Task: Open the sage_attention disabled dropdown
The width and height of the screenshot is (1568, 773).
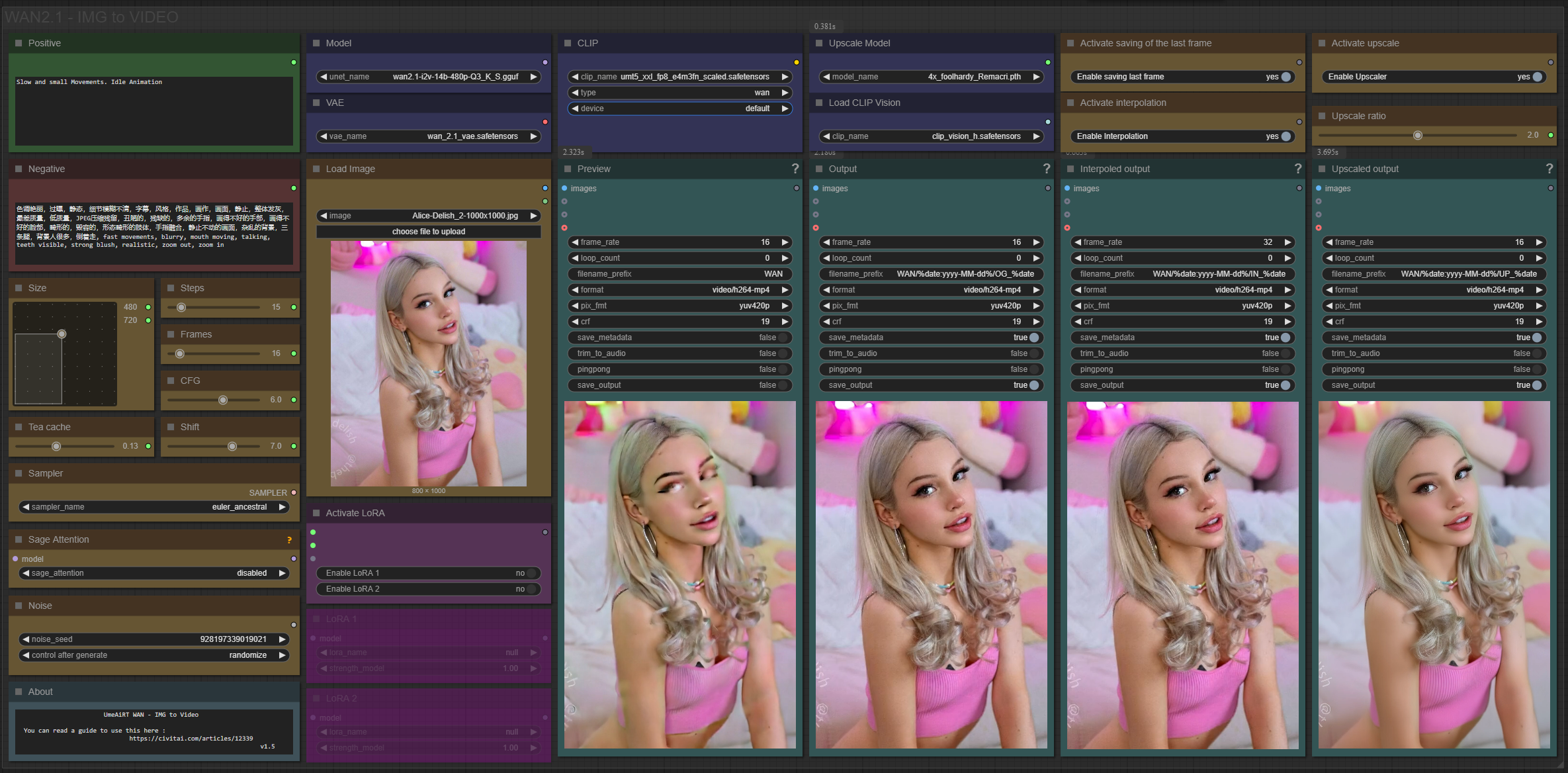Action: (x=153, y=573)
